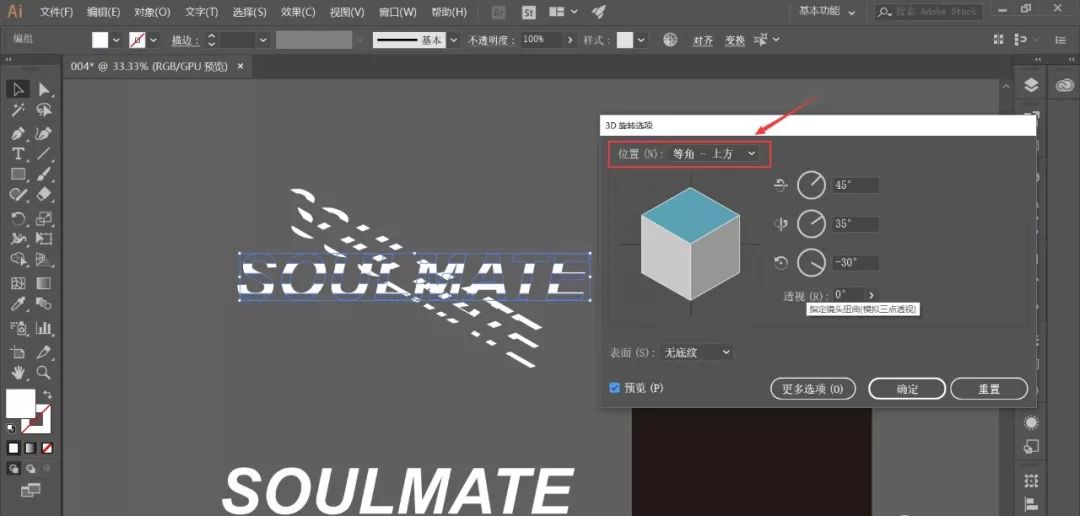
Task: Open the 文件(F) menu
Action: (x=56, y=12)
